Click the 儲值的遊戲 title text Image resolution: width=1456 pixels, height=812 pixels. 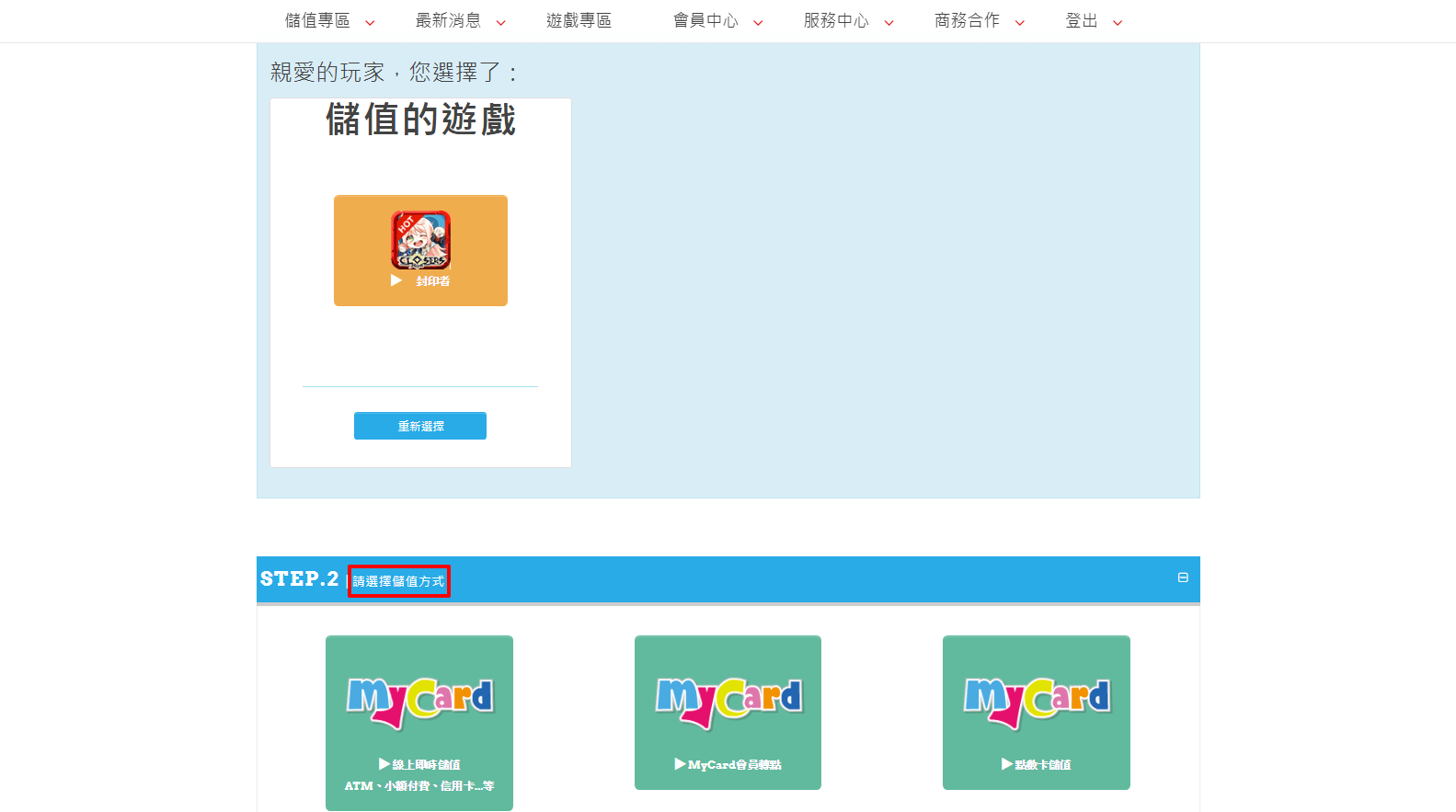tap(420, 120)
